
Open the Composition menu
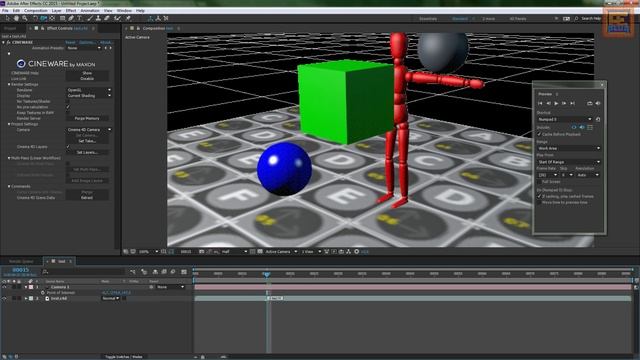coord(36,11)
